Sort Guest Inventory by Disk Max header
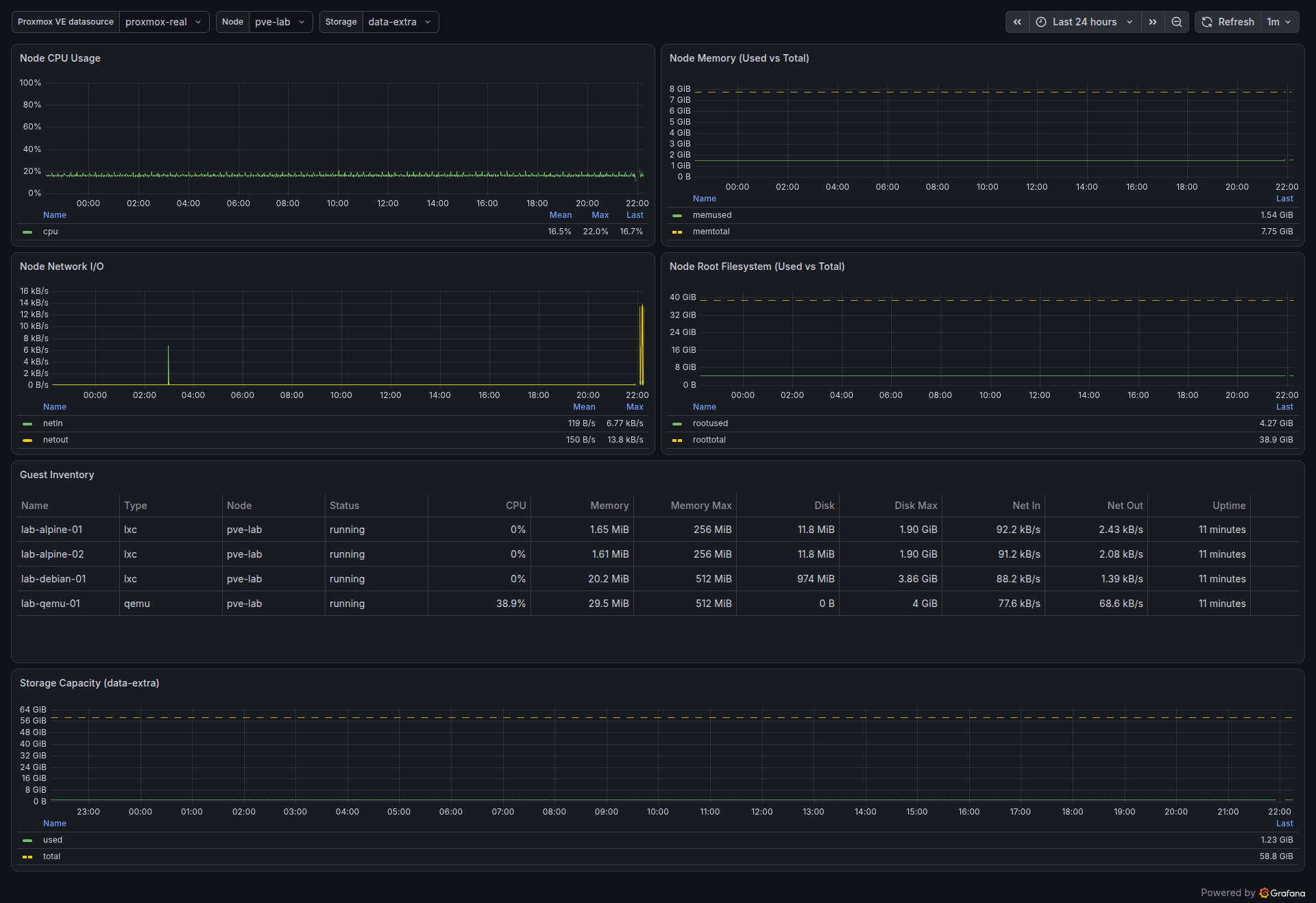Viewport: 1316px width, 903px height. (x=916, y=506)
